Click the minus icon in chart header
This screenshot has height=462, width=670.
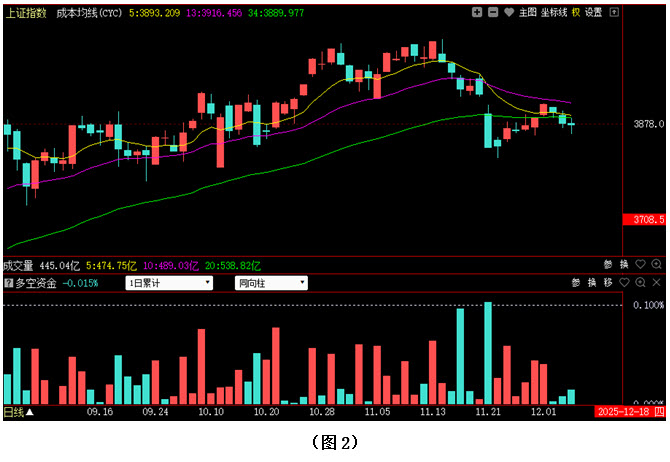point(493,12)
